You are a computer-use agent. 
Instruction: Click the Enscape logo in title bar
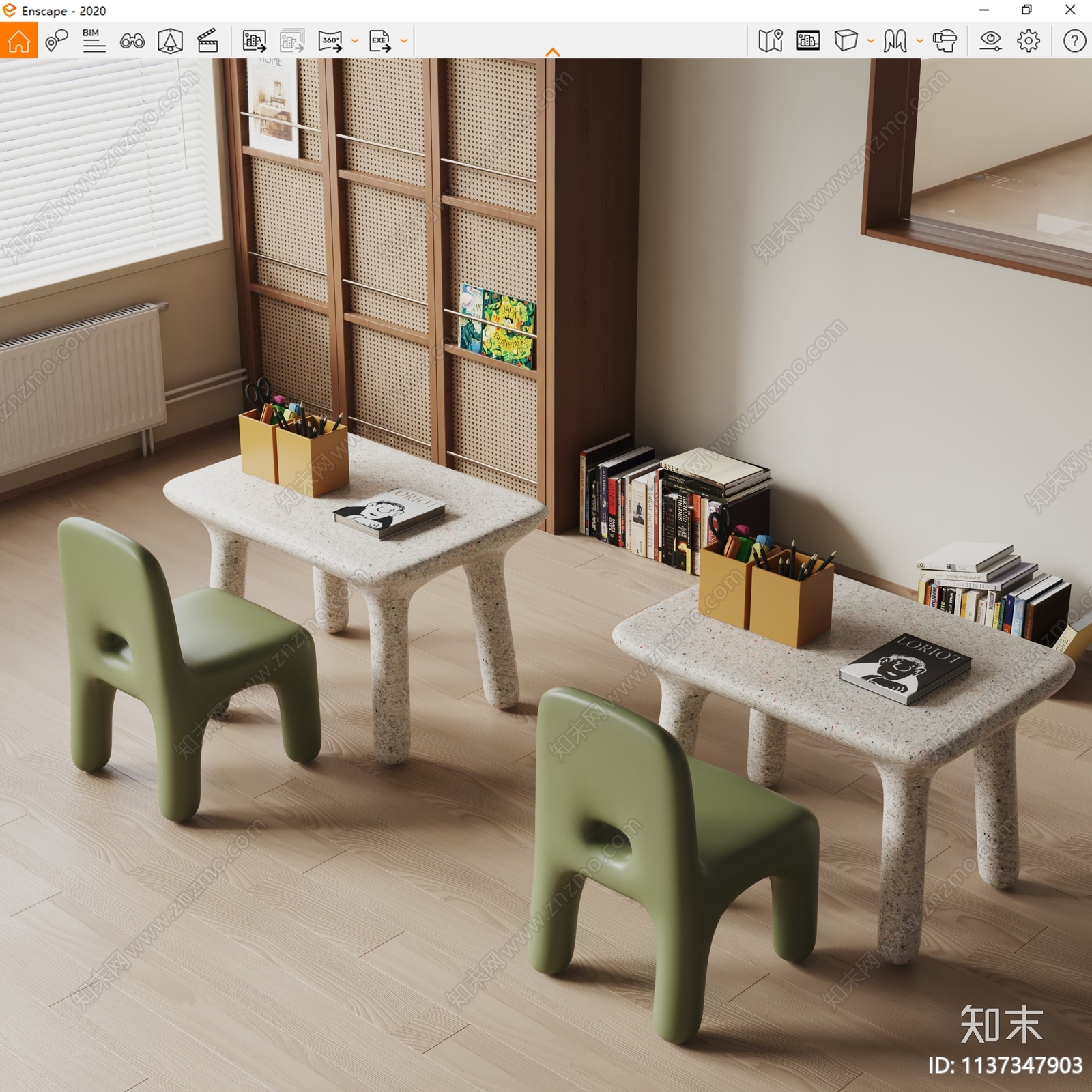(10, 10)
